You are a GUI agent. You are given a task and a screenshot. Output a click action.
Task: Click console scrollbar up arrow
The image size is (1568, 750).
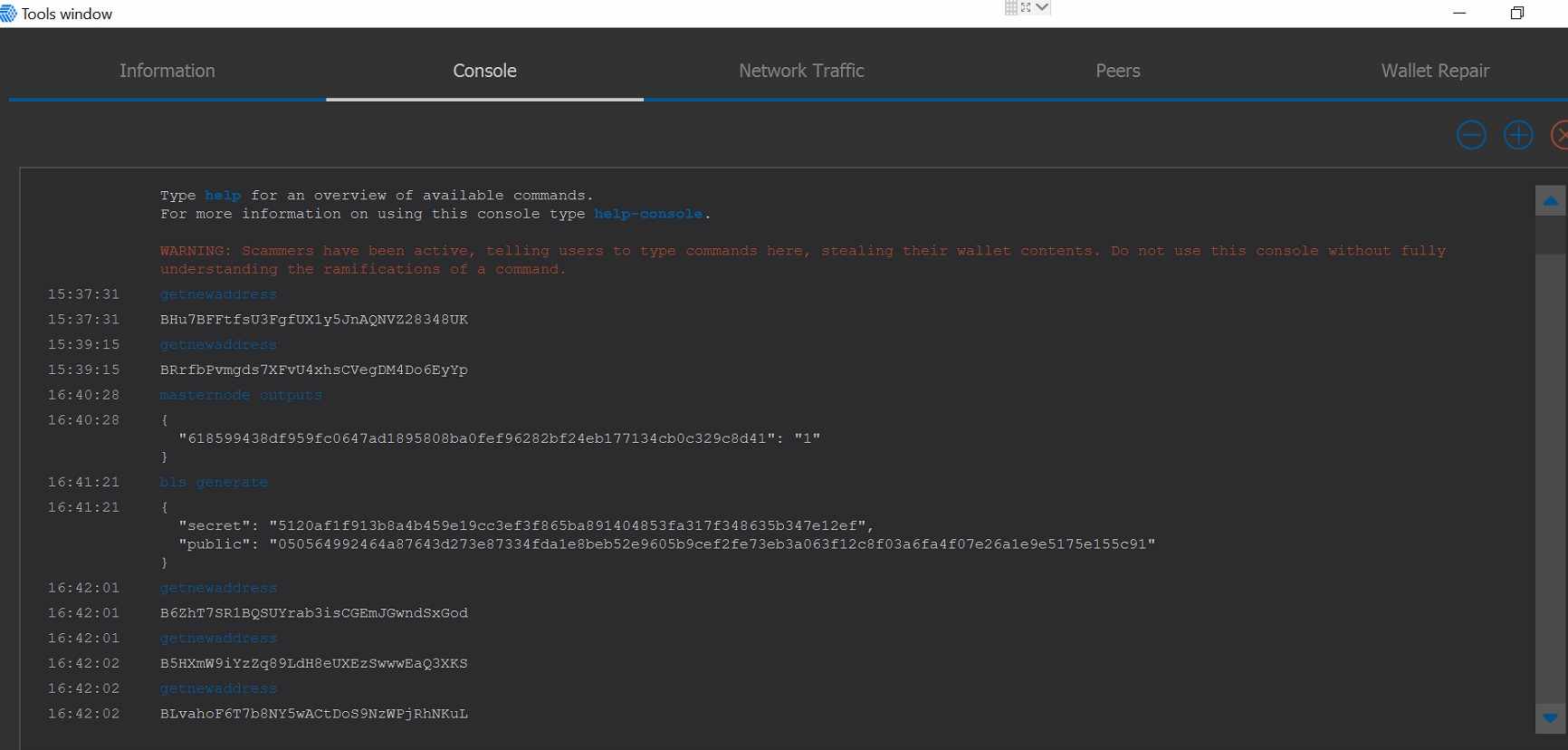(x=1551, y=200)
